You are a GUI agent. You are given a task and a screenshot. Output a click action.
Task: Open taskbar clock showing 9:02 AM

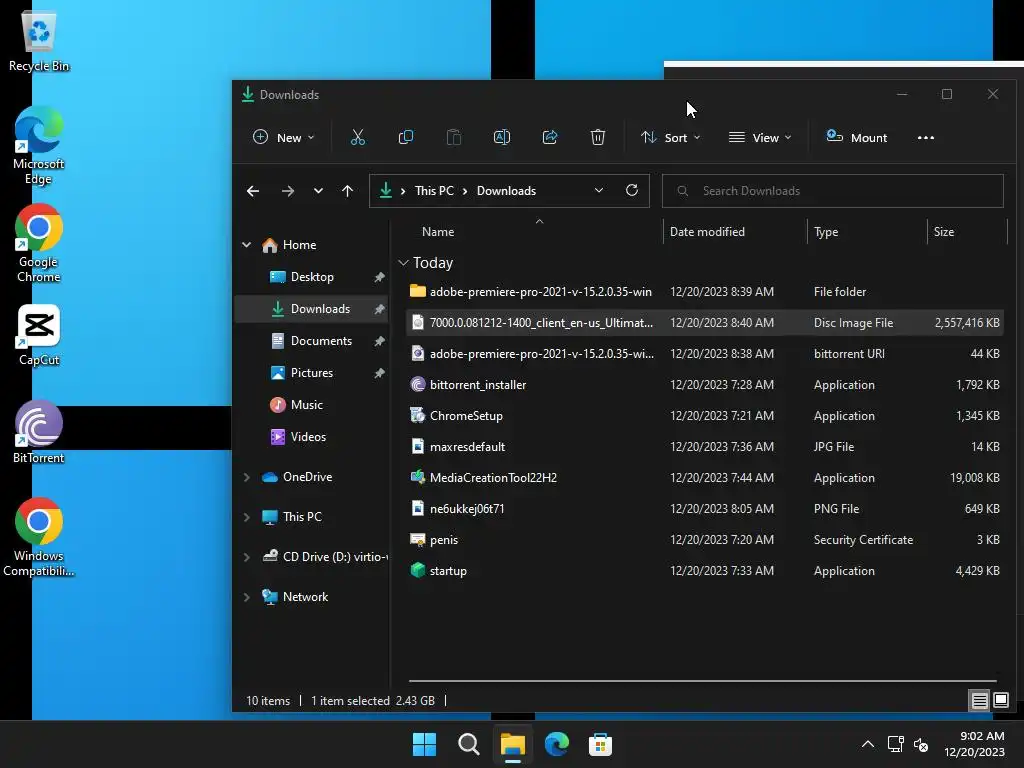click(974, 744)
